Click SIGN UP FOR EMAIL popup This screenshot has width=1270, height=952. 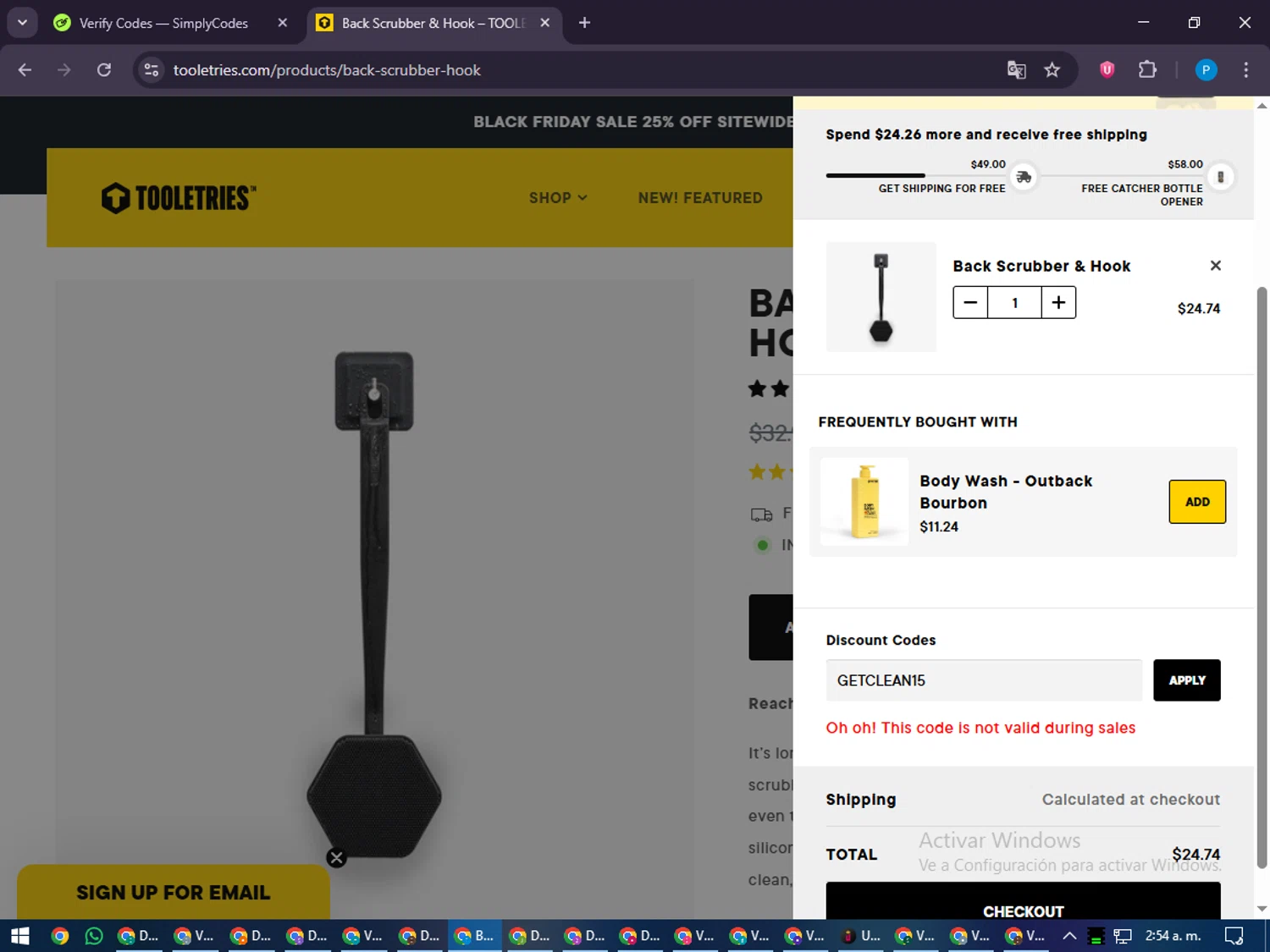[173, 893]
